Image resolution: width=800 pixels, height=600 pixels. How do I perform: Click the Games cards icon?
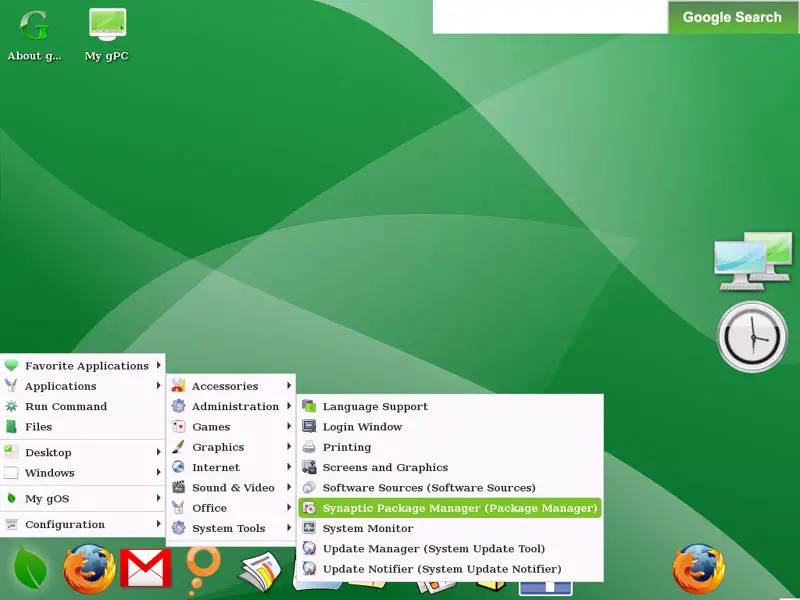tap(178, 427)
